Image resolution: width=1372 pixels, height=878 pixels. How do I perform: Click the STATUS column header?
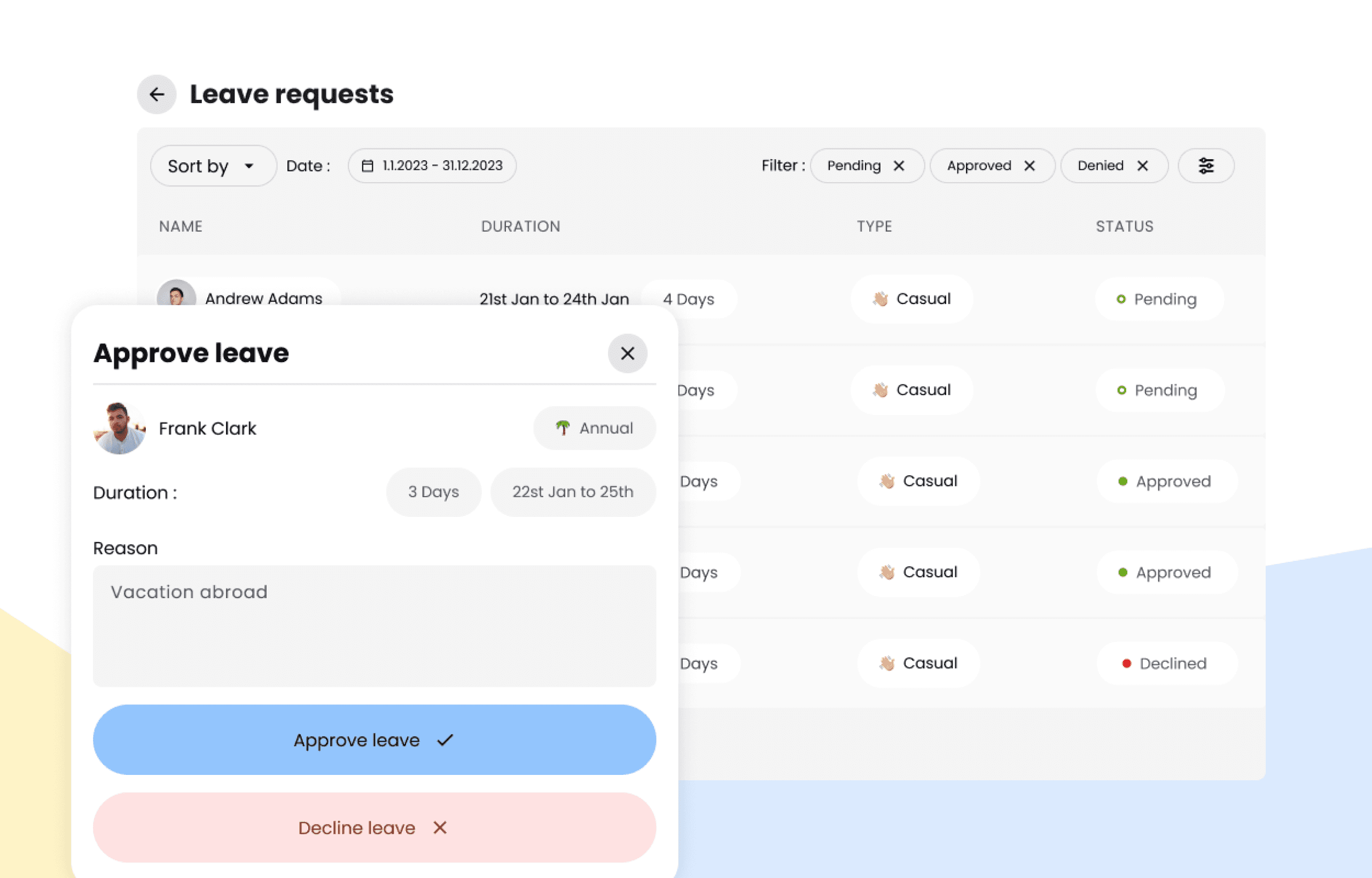[x=1124, y=226]
